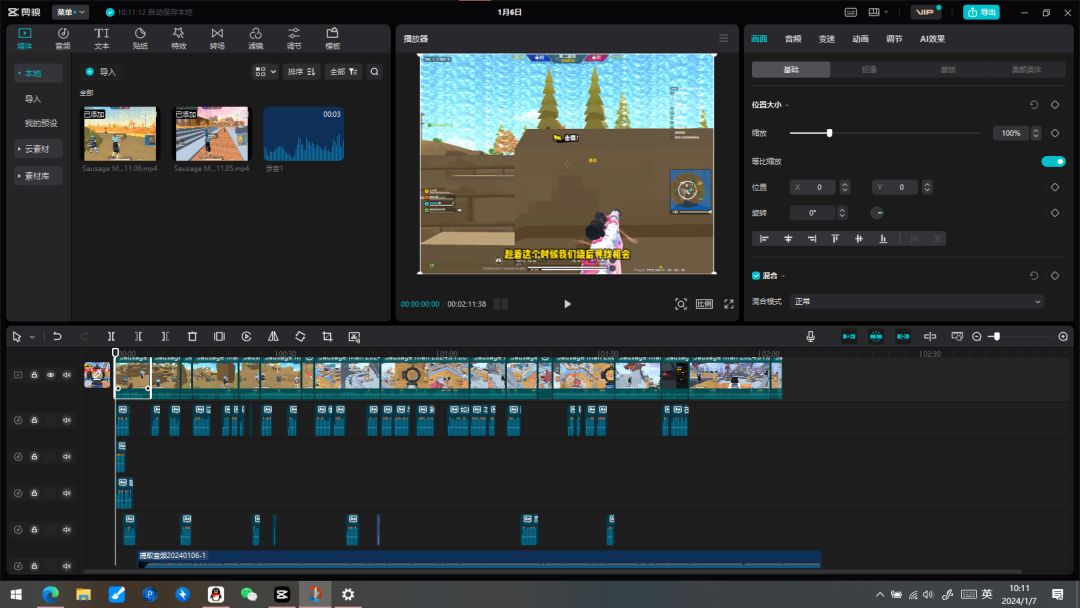This screenshot has height=608, width=1080.
Task: Open the 转场 (transitions) panel
Action: coord(217,39)
